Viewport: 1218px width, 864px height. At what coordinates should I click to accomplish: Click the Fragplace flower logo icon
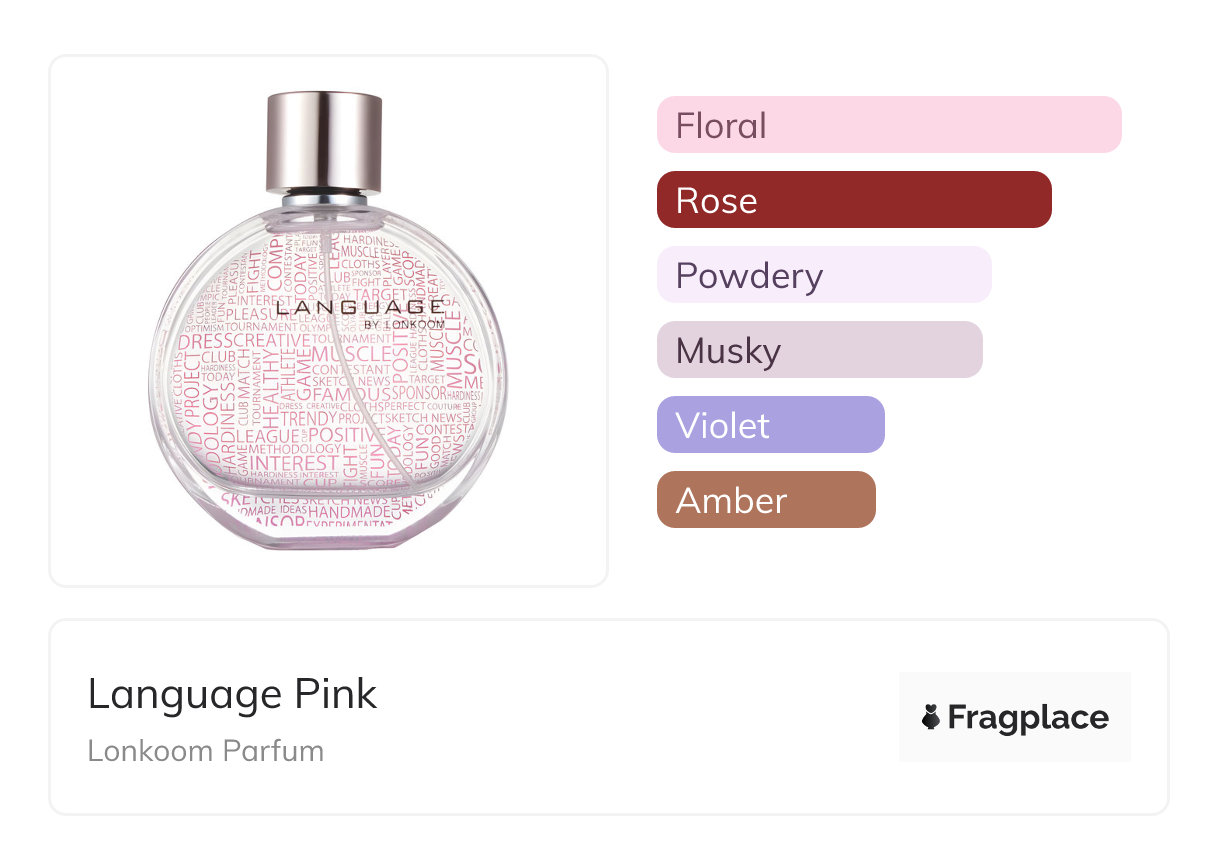pyautogui.click(x=931, y=717)
